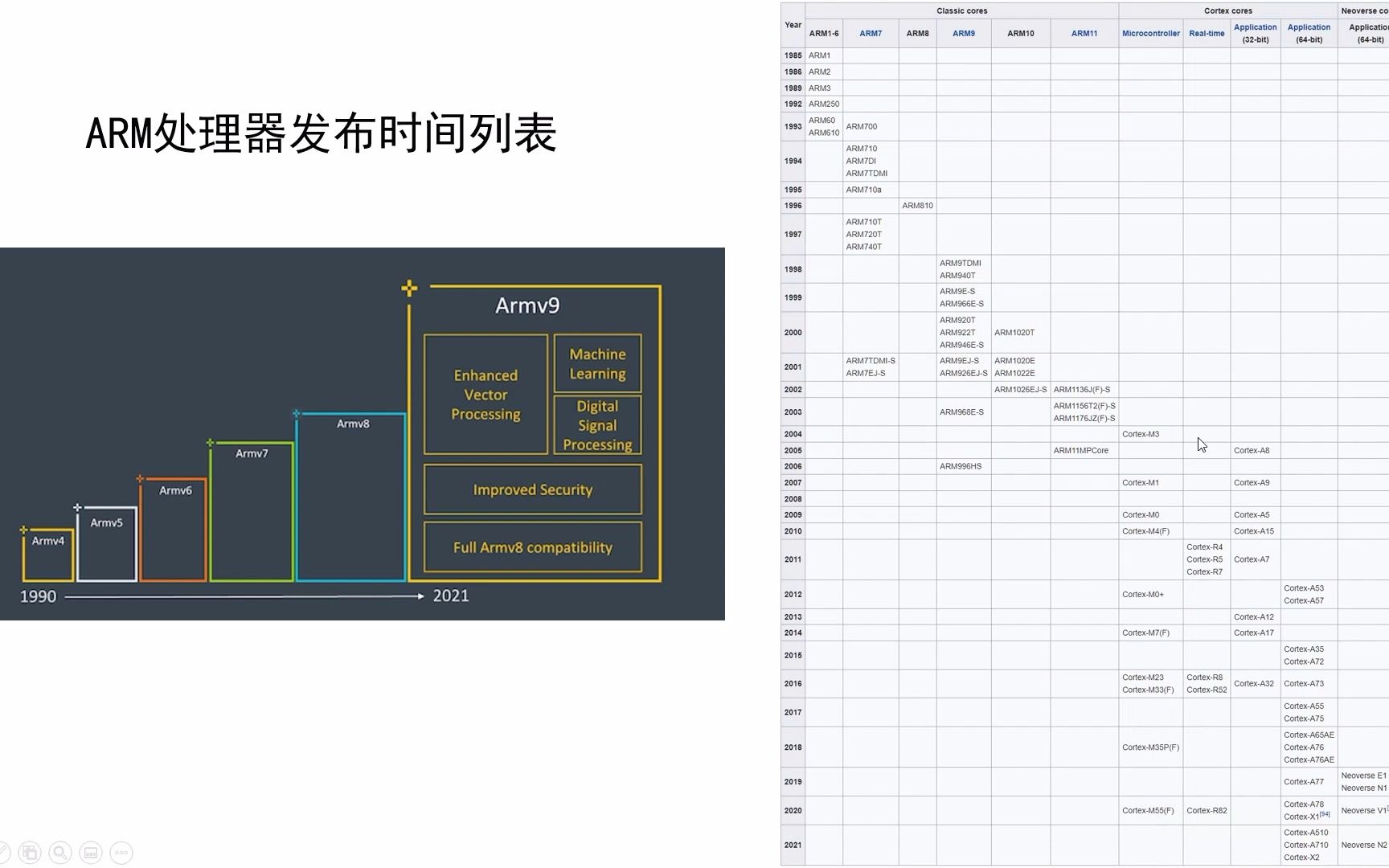Follow the Real-time header link
1389x868 pixels.
point(1207,33)
